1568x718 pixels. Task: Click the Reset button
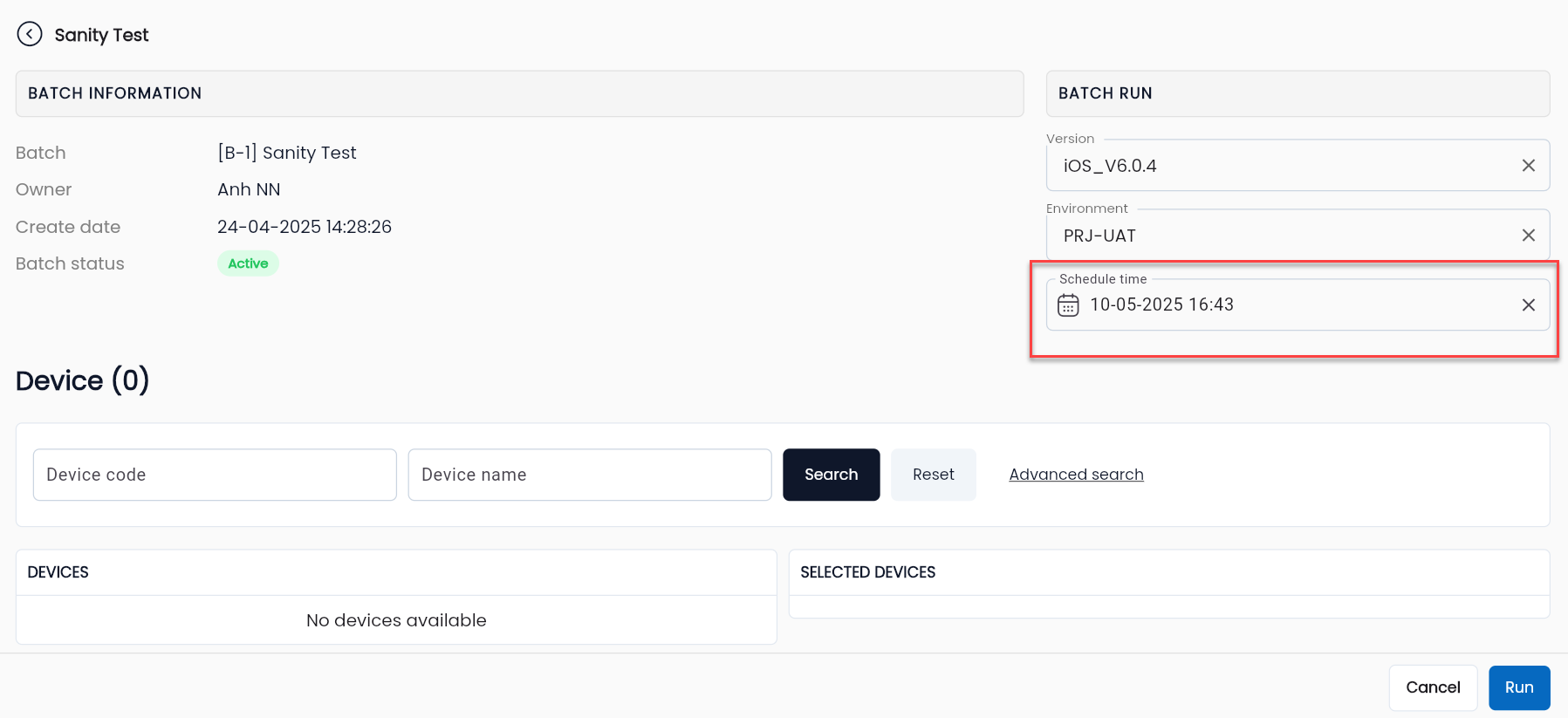pyautogui.click(x=934, y=475)
